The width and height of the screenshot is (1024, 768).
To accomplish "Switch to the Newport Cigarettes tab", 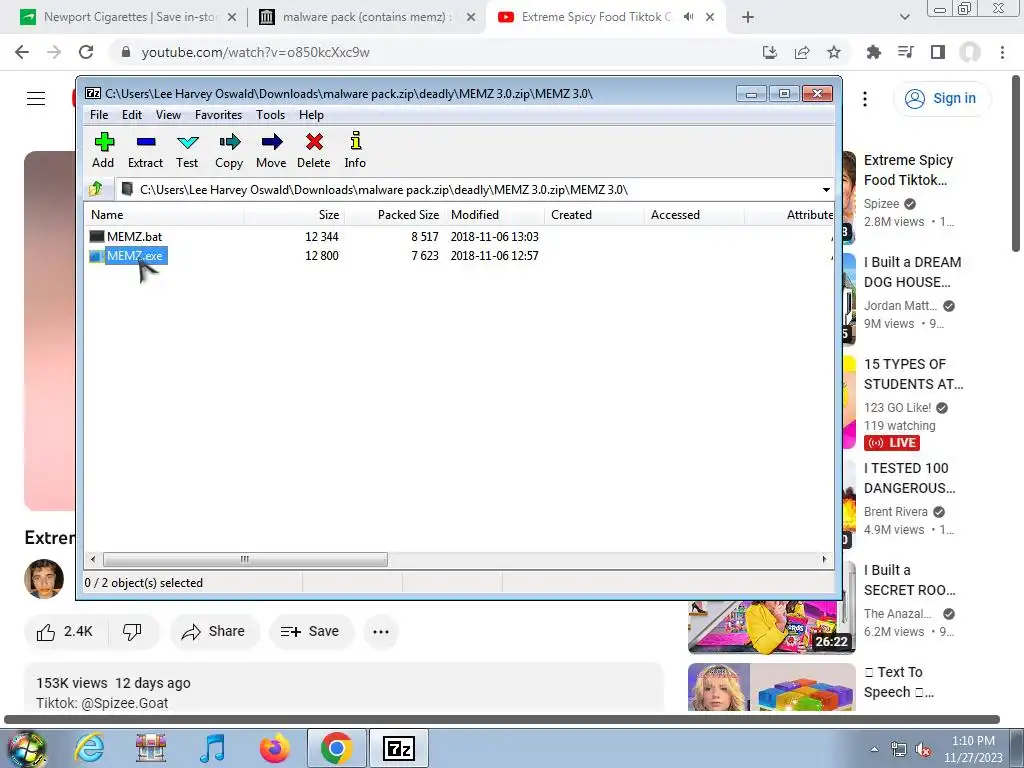I will click(x=129, y=17).
